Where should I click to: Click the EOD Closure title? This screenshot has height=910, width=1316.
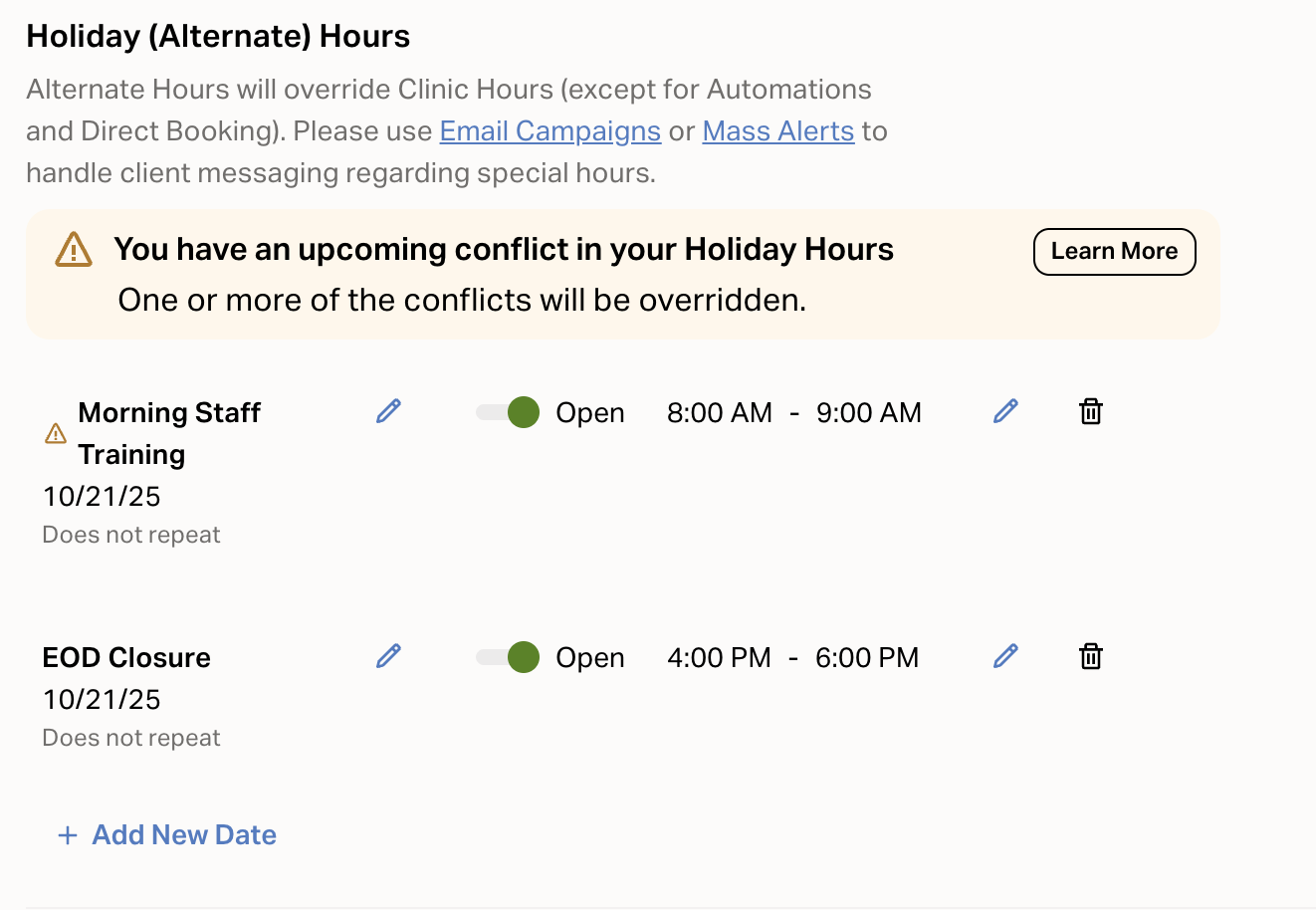pyautogui.click(x=126, y=658)
